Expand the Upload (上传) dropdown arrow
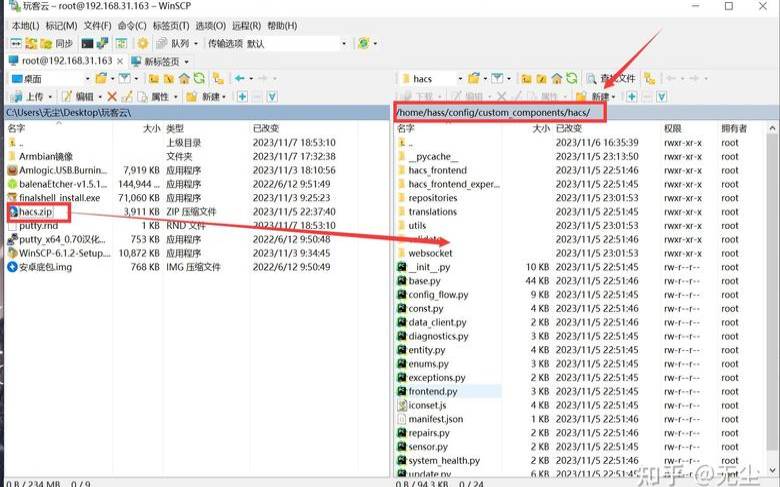780x487 pixels. [50, 97]
